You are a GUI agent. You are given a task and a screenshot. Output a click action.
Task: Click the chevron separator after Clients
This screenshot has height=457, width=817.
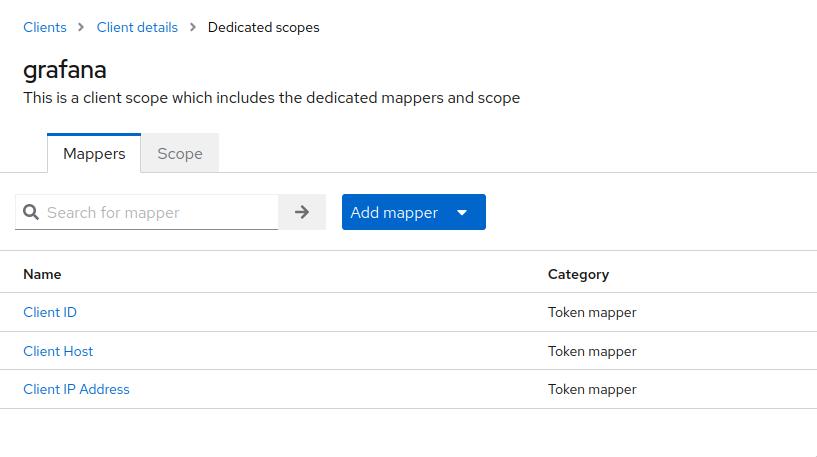coord(81,27)
